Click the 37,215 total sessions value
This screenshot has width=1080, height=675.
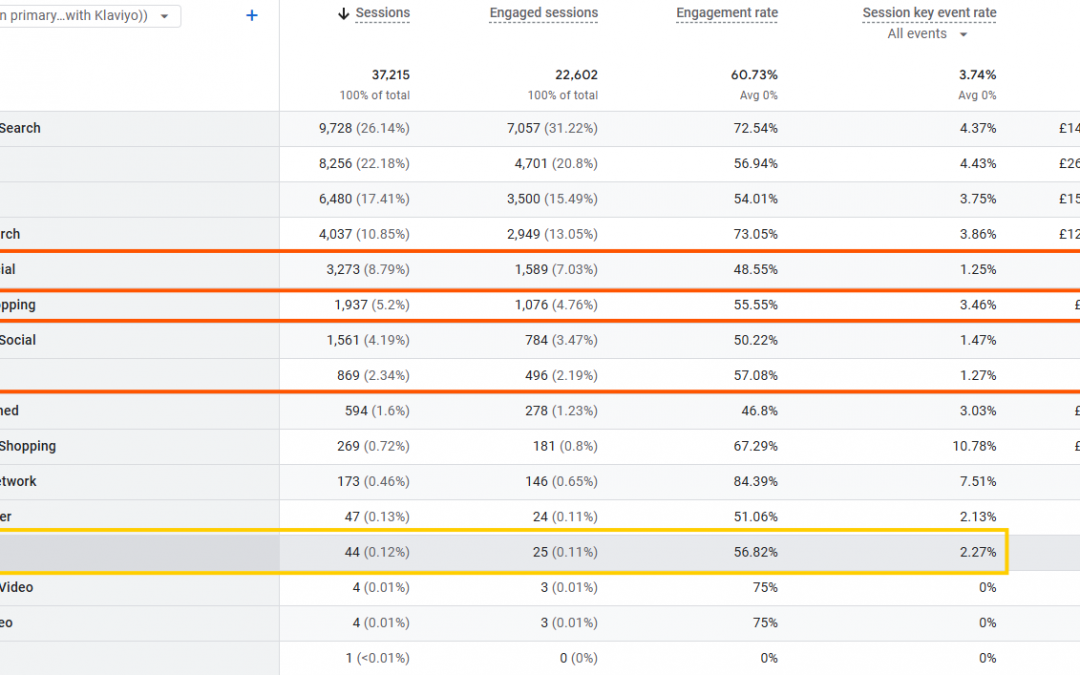click(x=390, y=75)
